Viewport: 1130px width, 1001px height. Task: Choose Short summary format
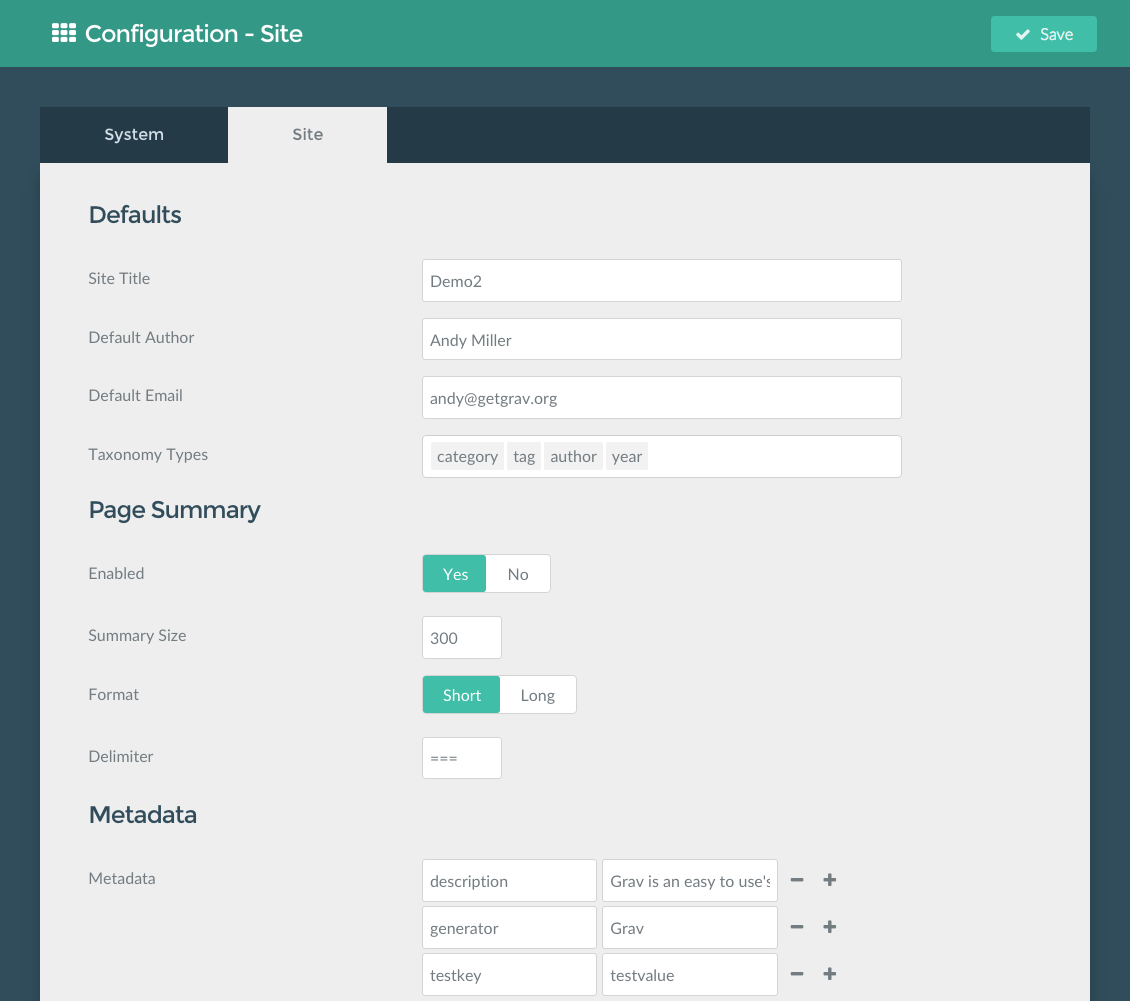coord(461,695)
